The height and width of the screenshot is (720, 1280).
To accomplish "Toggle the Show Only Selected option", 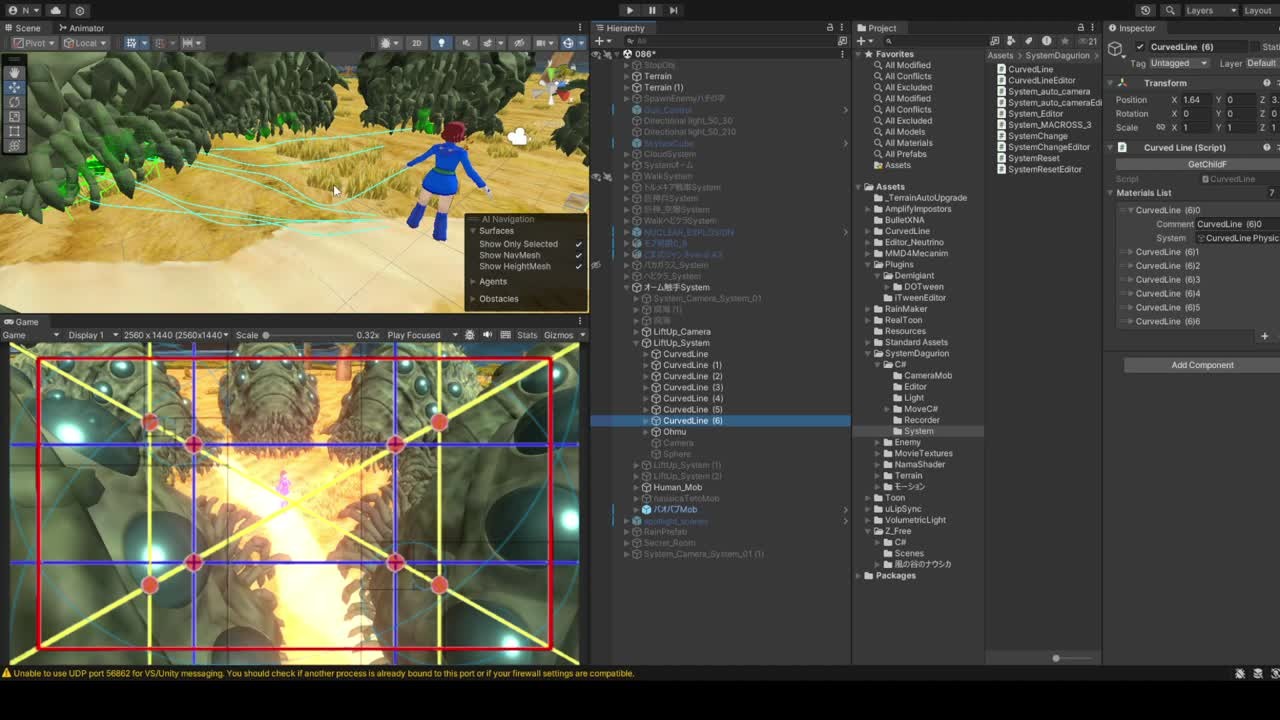I will [x=578, y=244].
